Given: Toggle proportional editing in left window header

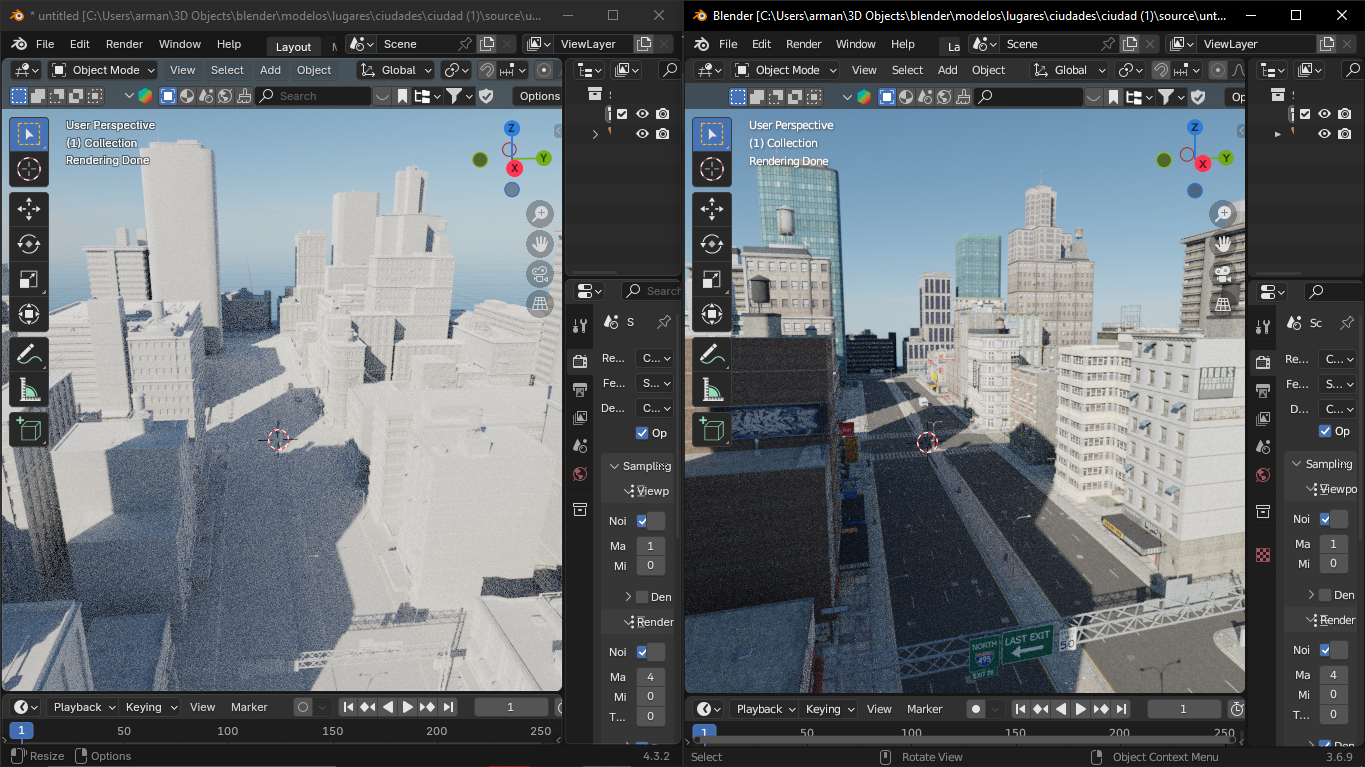Looking at the screenshot, I should coord(543,70).
